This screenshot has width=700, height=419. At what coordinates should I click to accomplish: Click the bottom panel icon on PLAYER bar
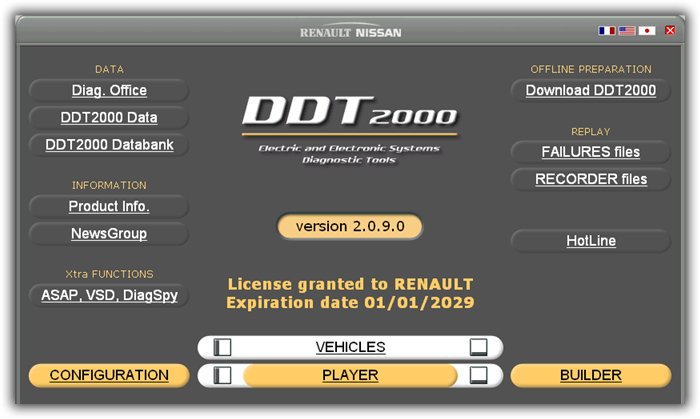tap(479, 375)
